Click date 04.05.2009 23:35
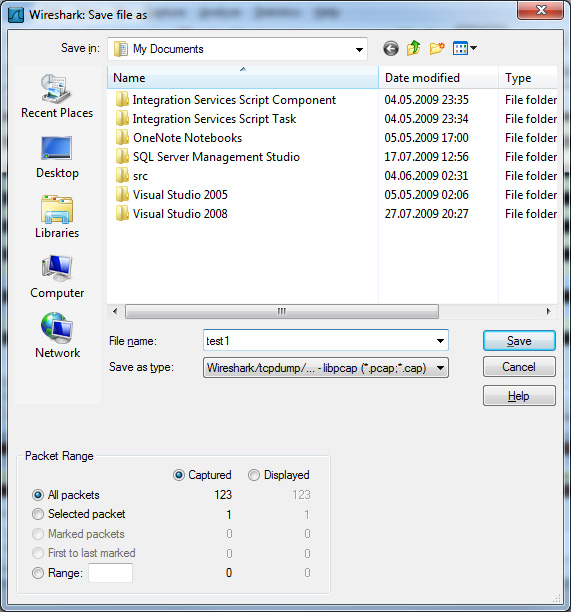This screenshot has width=571, height=612. point(426,100)
